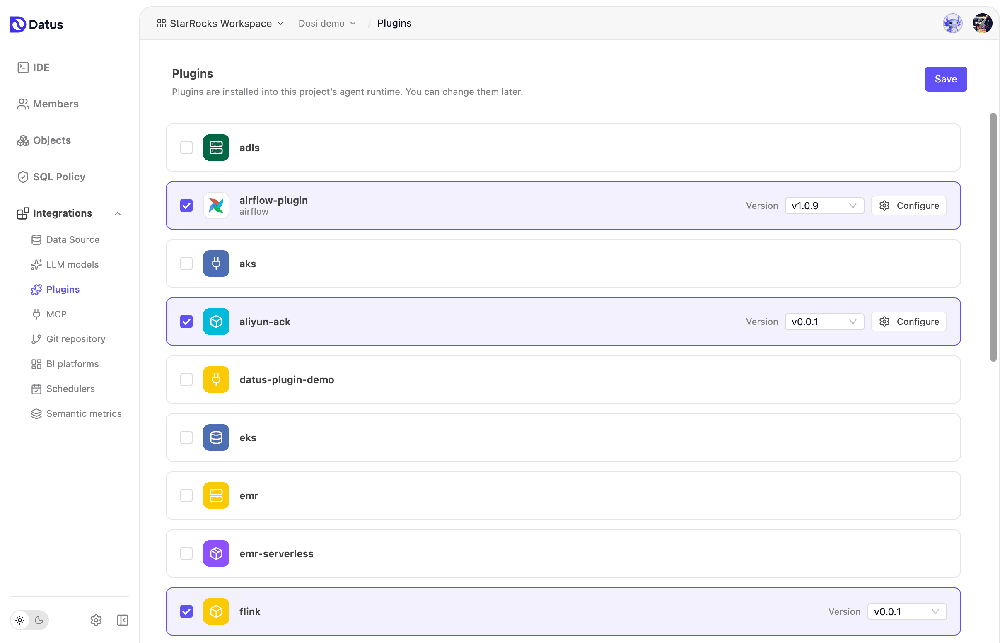Open the StarRocks Workspace dropdown
This screenshot has height=643, width=1000.
[x=220, y=24]
